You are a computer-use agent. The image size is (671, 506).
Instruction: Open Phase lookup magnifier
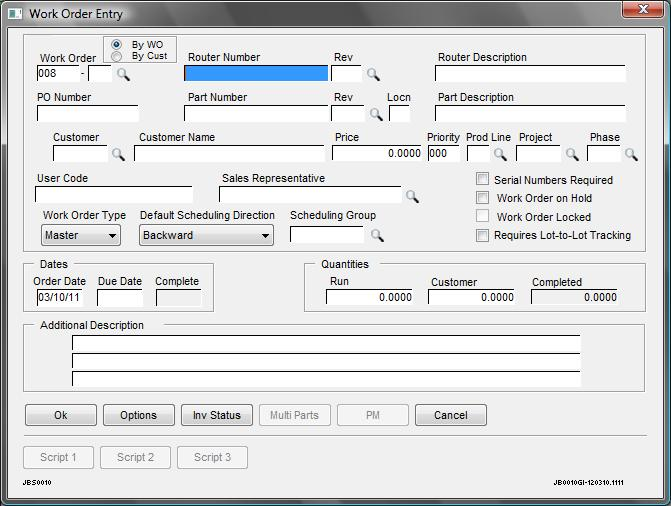coord(631,154)
